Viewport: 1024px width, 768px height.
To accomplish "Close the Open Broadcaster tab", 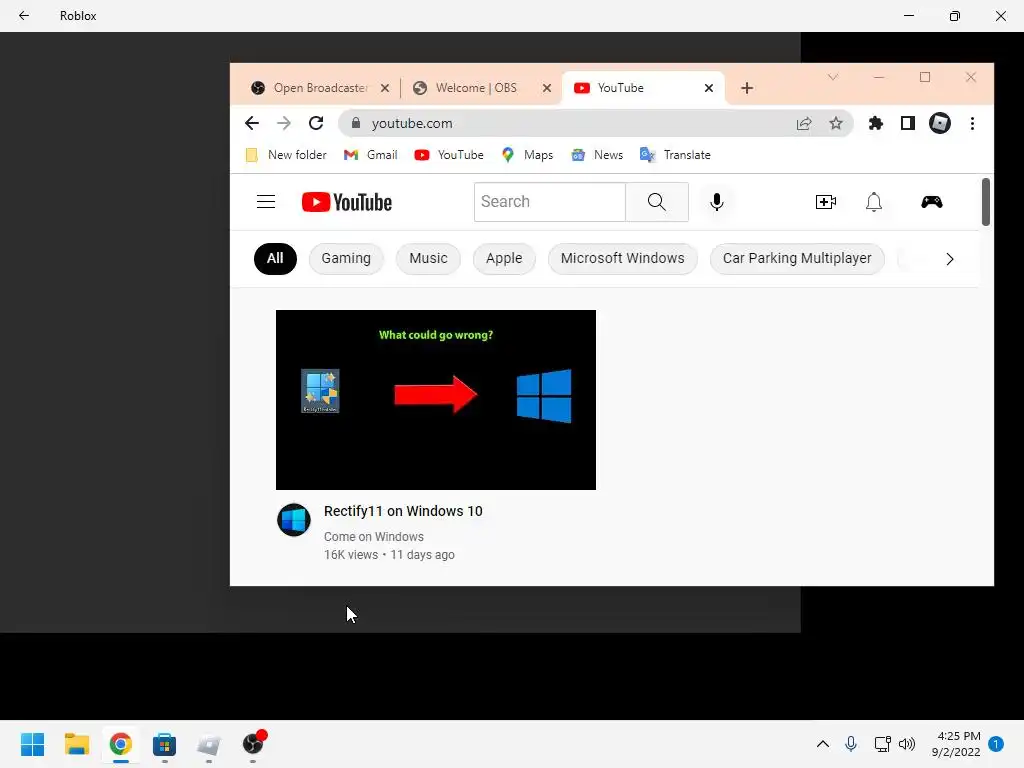I will click(x=385, y=88).
